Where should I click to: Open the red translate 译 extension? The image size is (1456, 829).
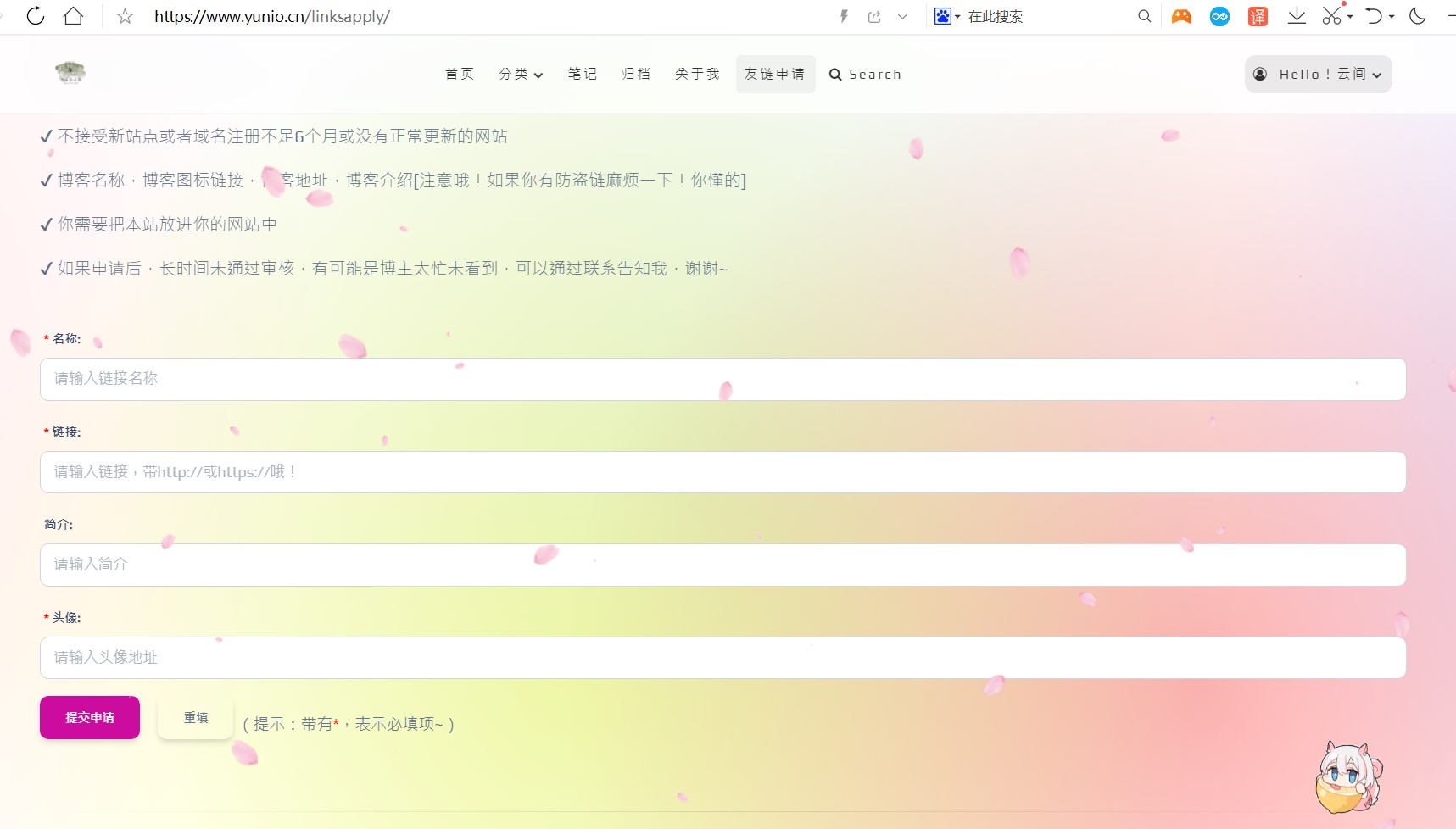[x=1258, y=16]
